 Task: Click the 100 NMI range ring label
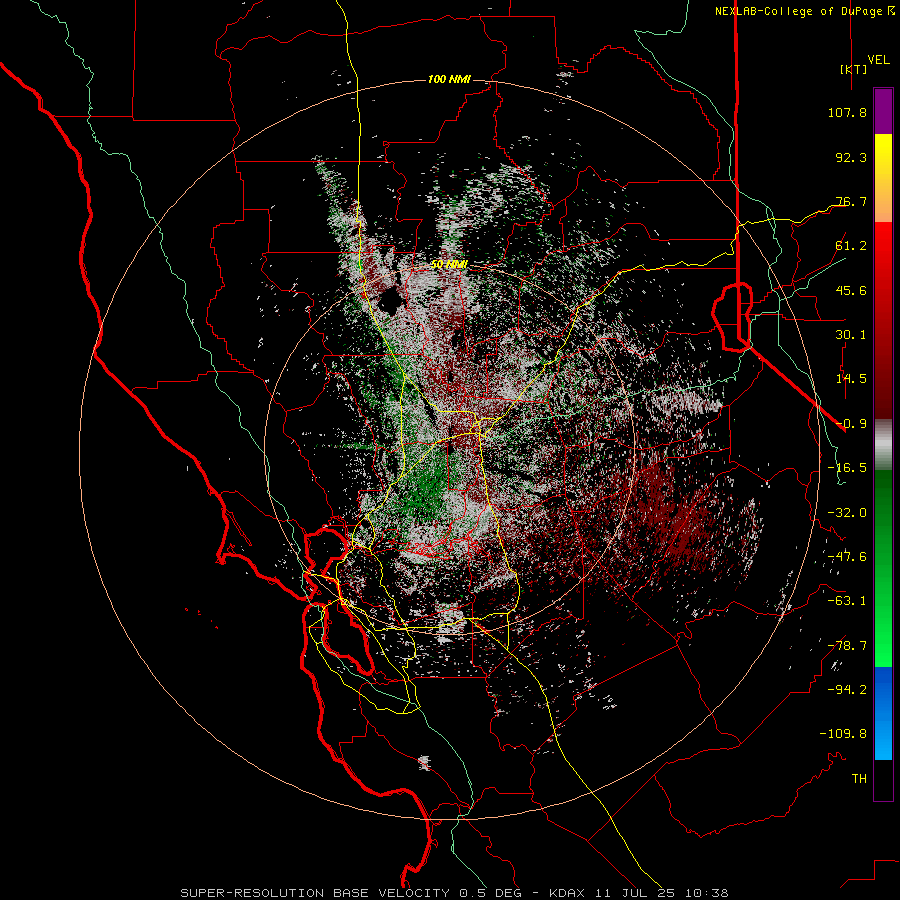[449, 79]
